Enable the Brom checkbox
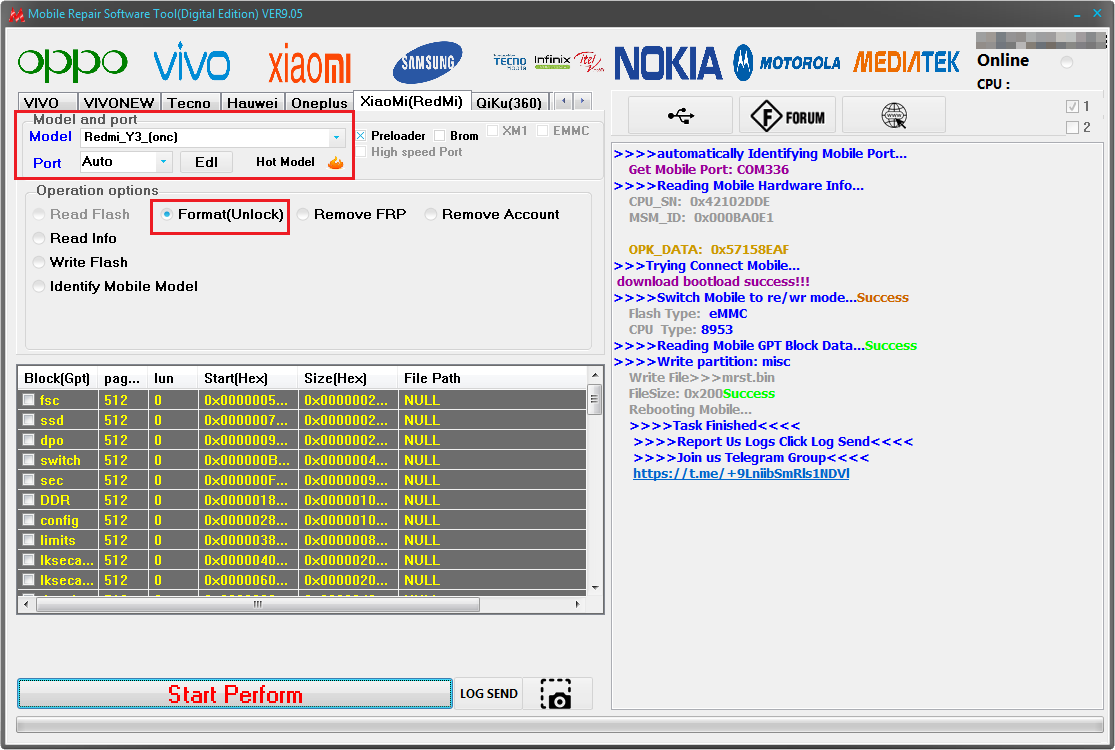The height and width of the screenshot is (750, 1115). pyautogui.click(x=439, y=136)
